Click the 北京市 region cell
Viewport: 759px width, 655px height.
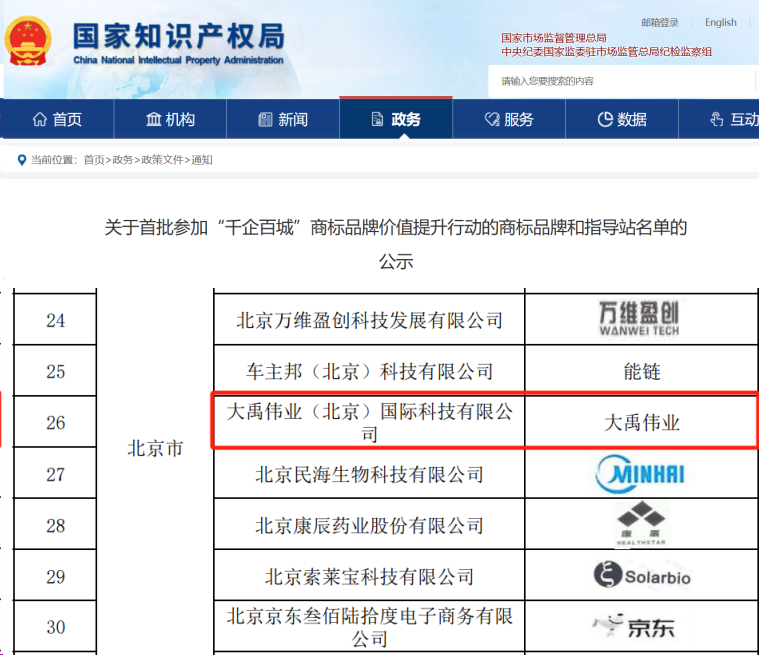coord(155,448)
